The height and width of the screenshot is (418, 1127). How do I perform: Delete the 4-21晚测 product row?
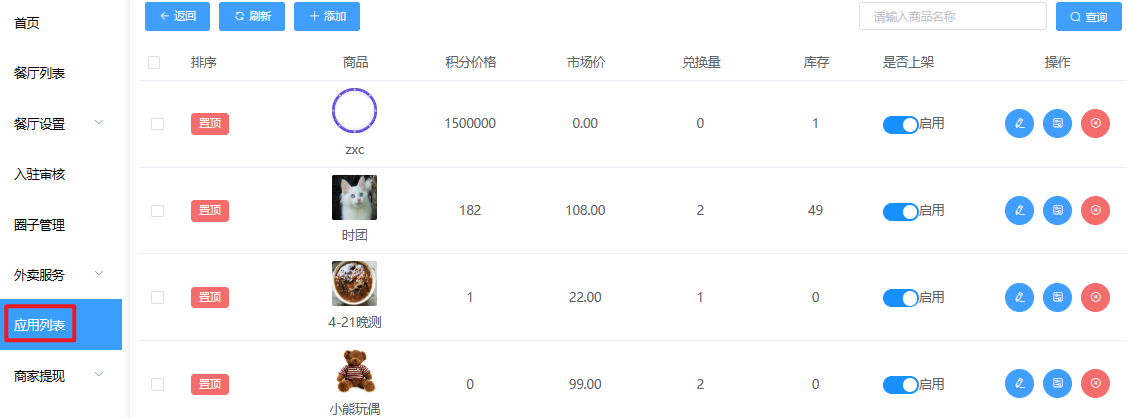click(1095, 297)
